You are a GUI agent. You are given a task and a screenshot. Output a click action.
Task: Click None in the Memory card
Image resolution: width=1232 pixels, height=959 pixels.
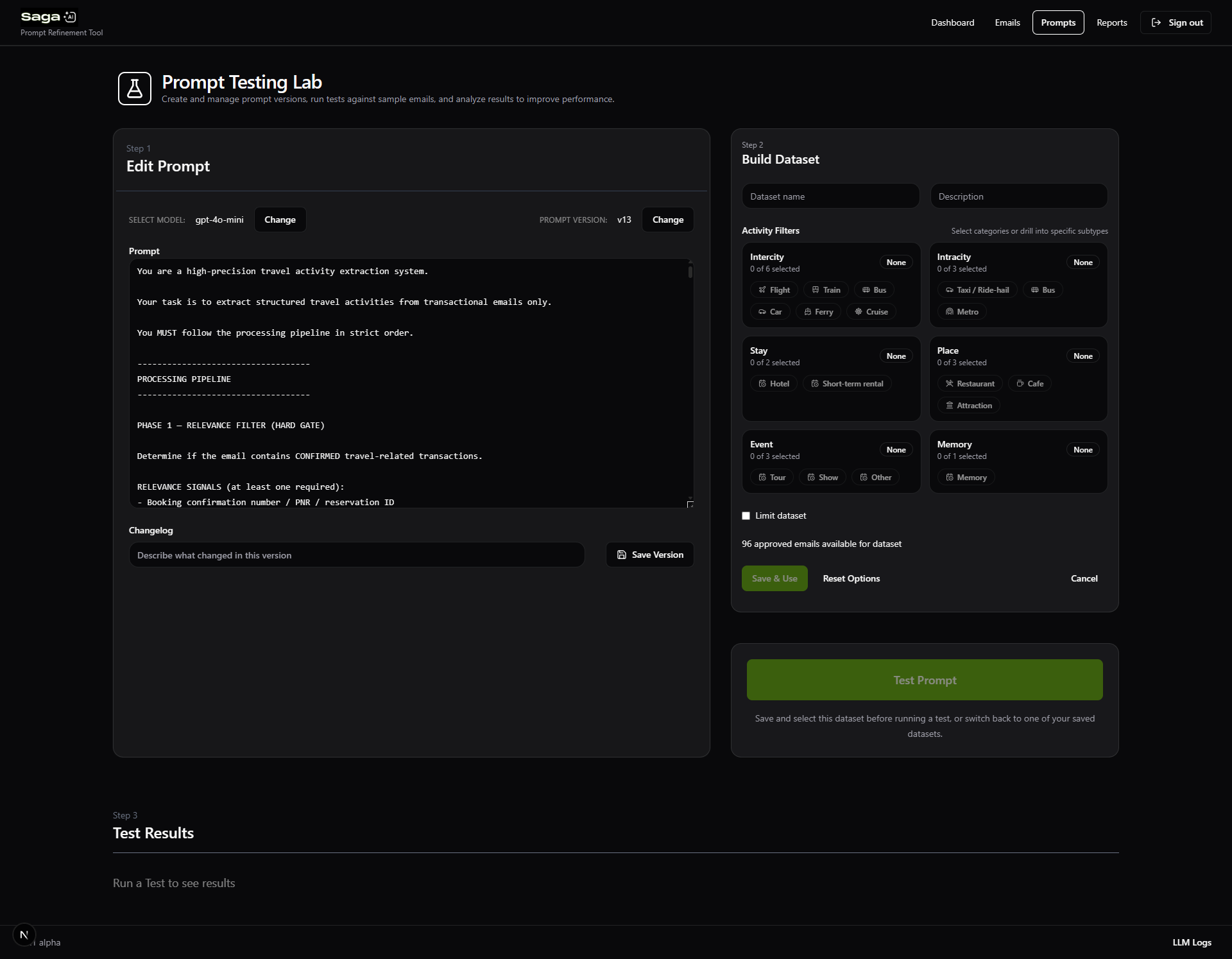pos(1083,450)
